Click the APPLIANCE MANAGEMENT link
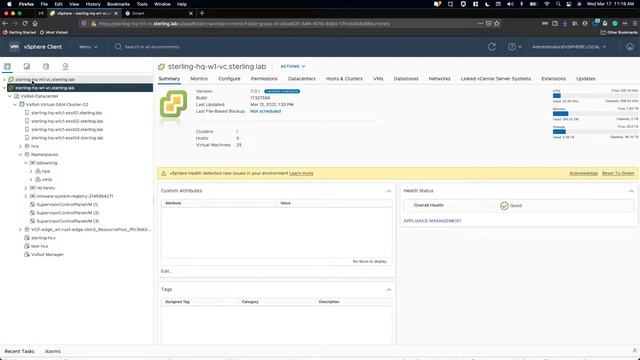 coord(432,221)
